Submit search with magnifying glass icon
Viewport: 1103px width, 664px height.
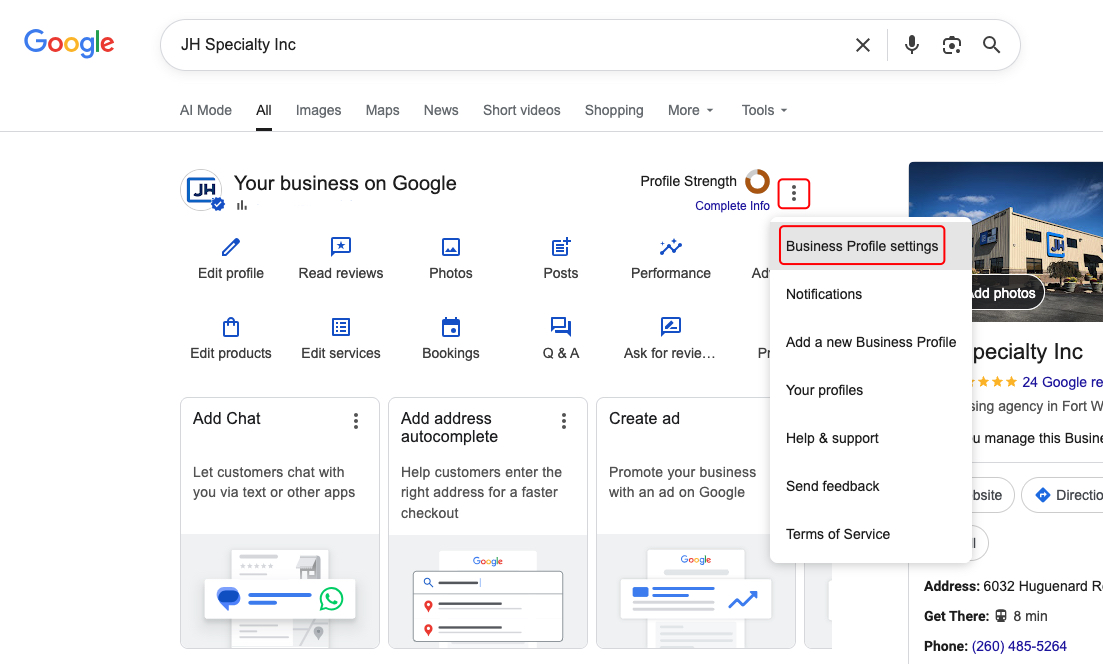coord(991,45)
